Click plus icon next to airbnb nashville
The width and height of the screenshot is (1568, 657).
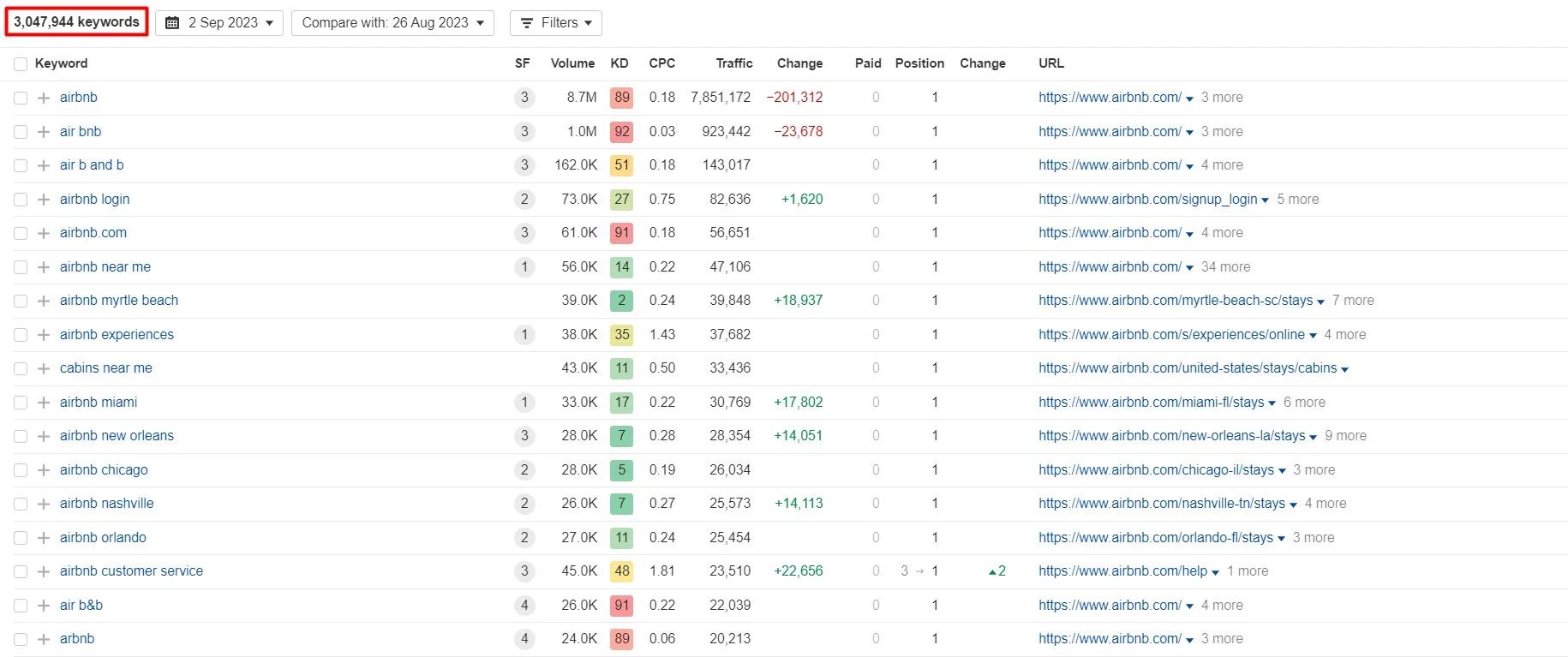[x=44, y=504]
